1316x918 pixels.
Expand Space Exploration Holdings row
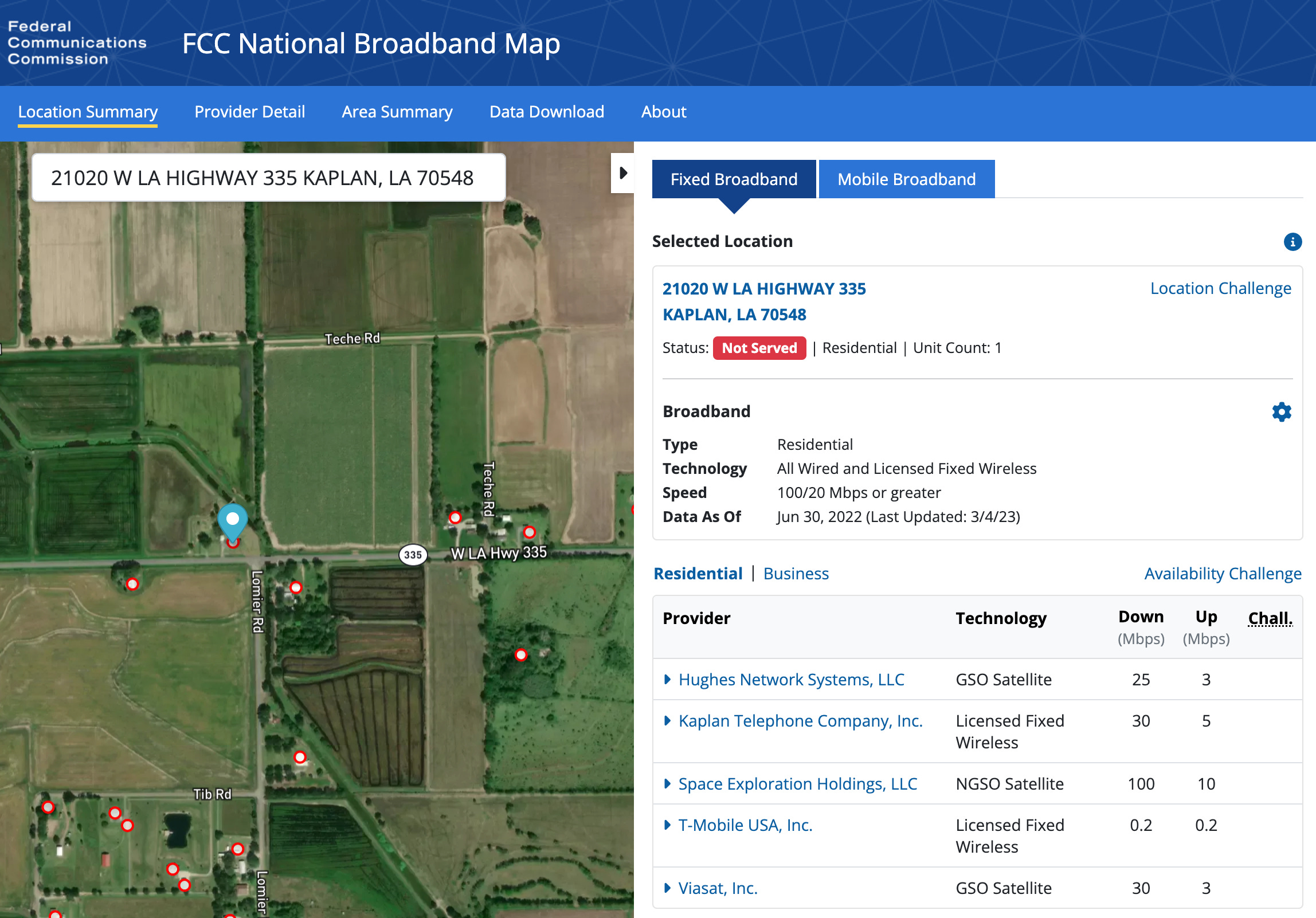(x=667, y=784)
